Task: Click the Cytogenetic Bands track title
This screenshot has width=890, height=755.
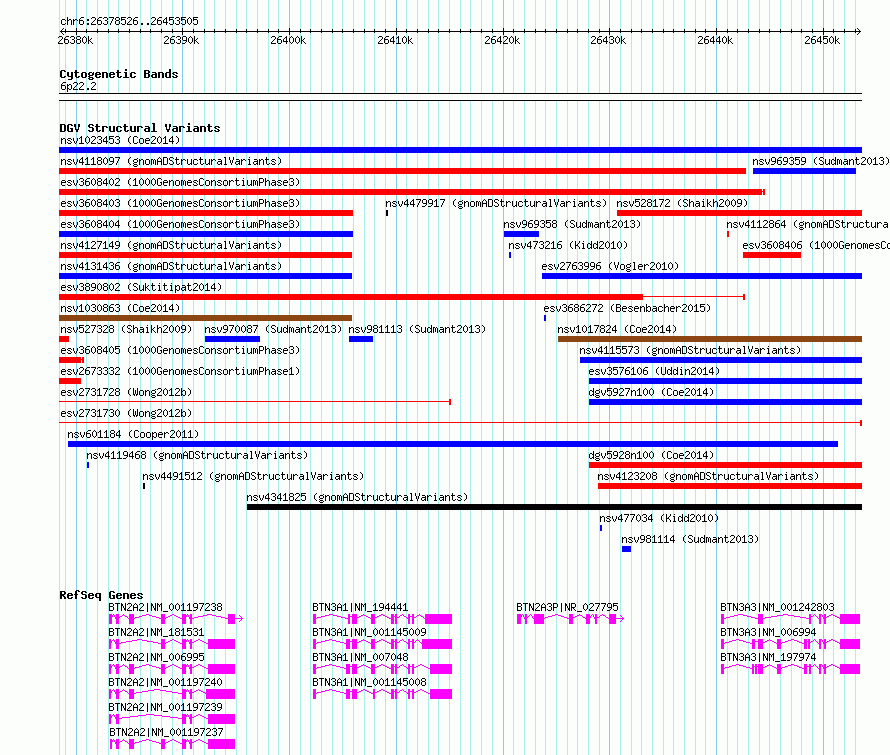Action: pyautogui.click(x=119, y=74)
